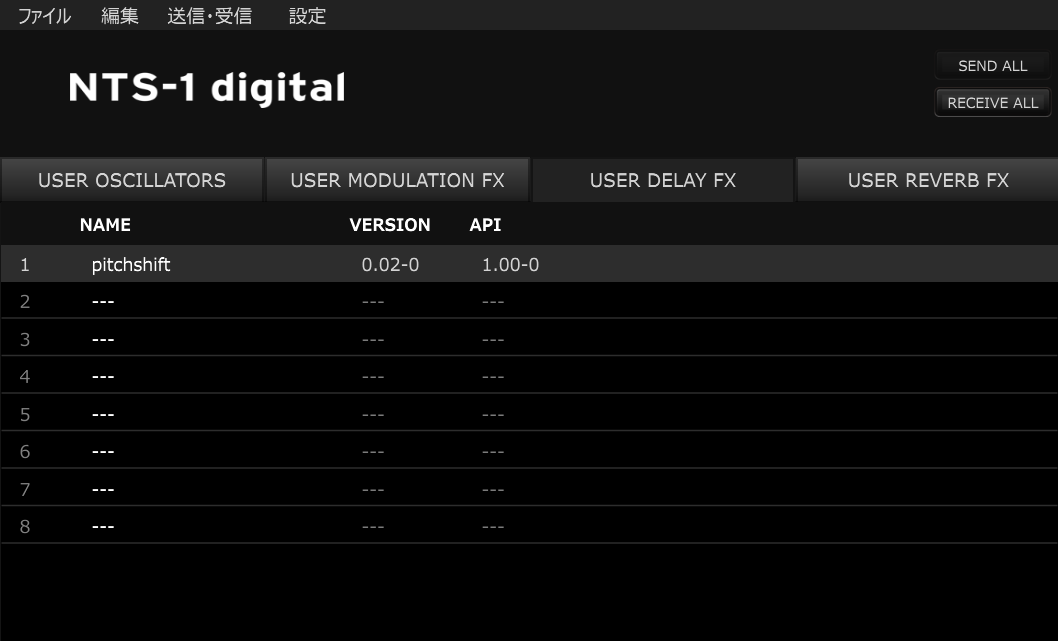Screen dimensions: 1058x641
Task: Select empty slot row 6
Action: click(529, 451)
